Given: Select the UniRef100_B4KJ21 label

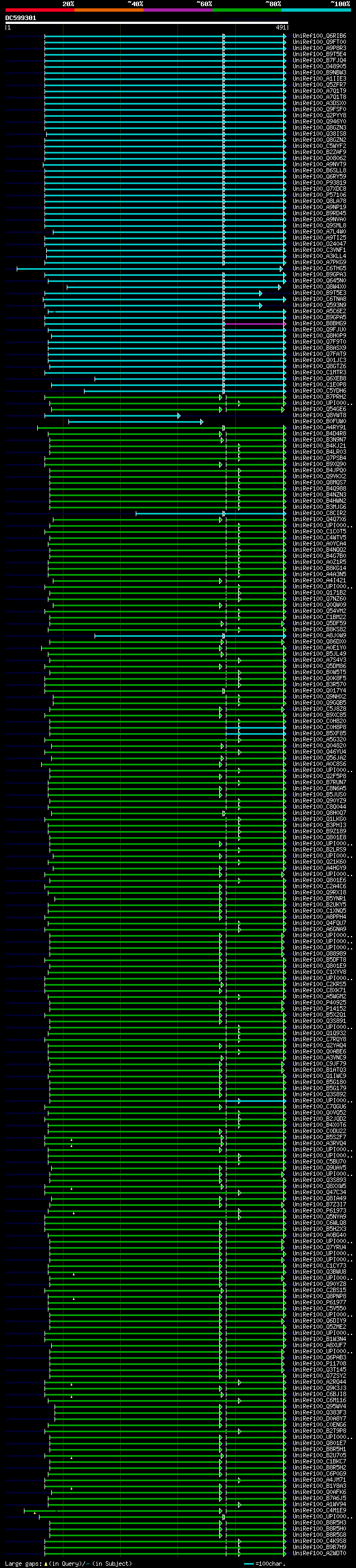Looking at the screenshot, I should (319, 446).
